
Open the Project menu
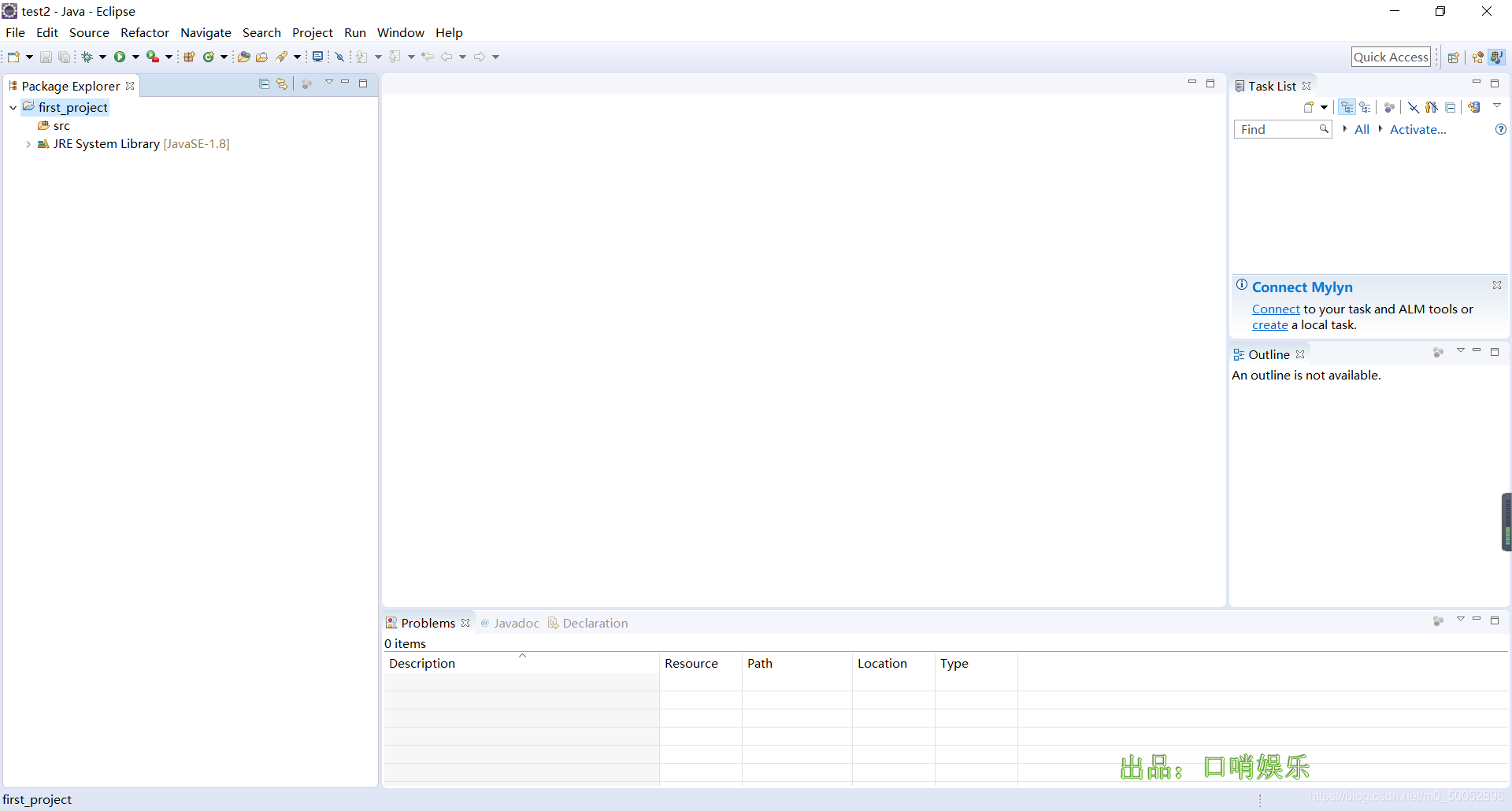tap(313, 32)
